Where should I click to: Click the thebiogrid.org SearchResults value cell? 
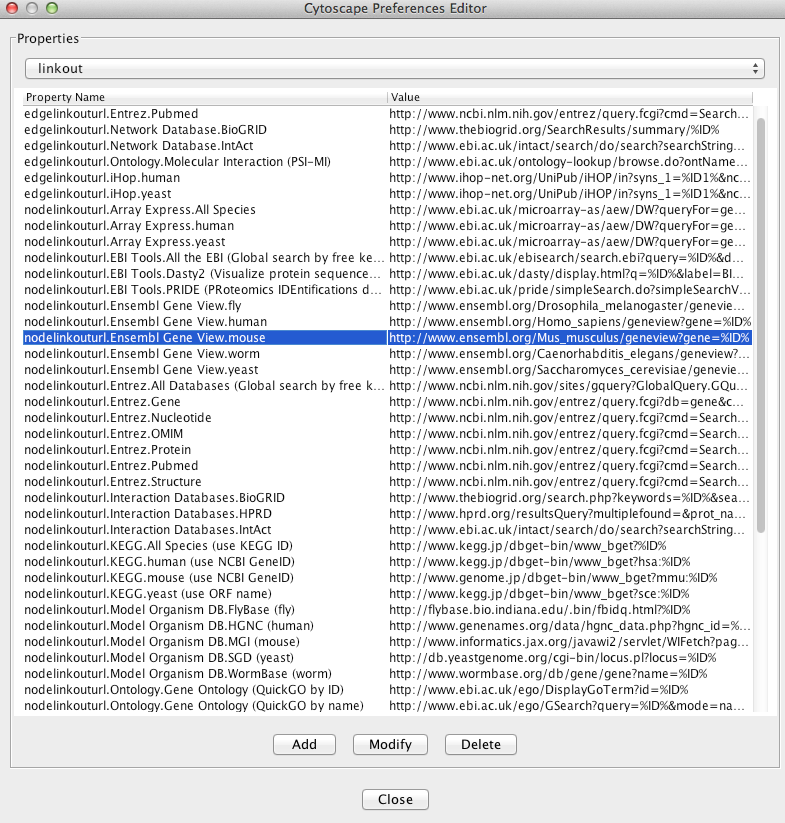tap(568, 130)
